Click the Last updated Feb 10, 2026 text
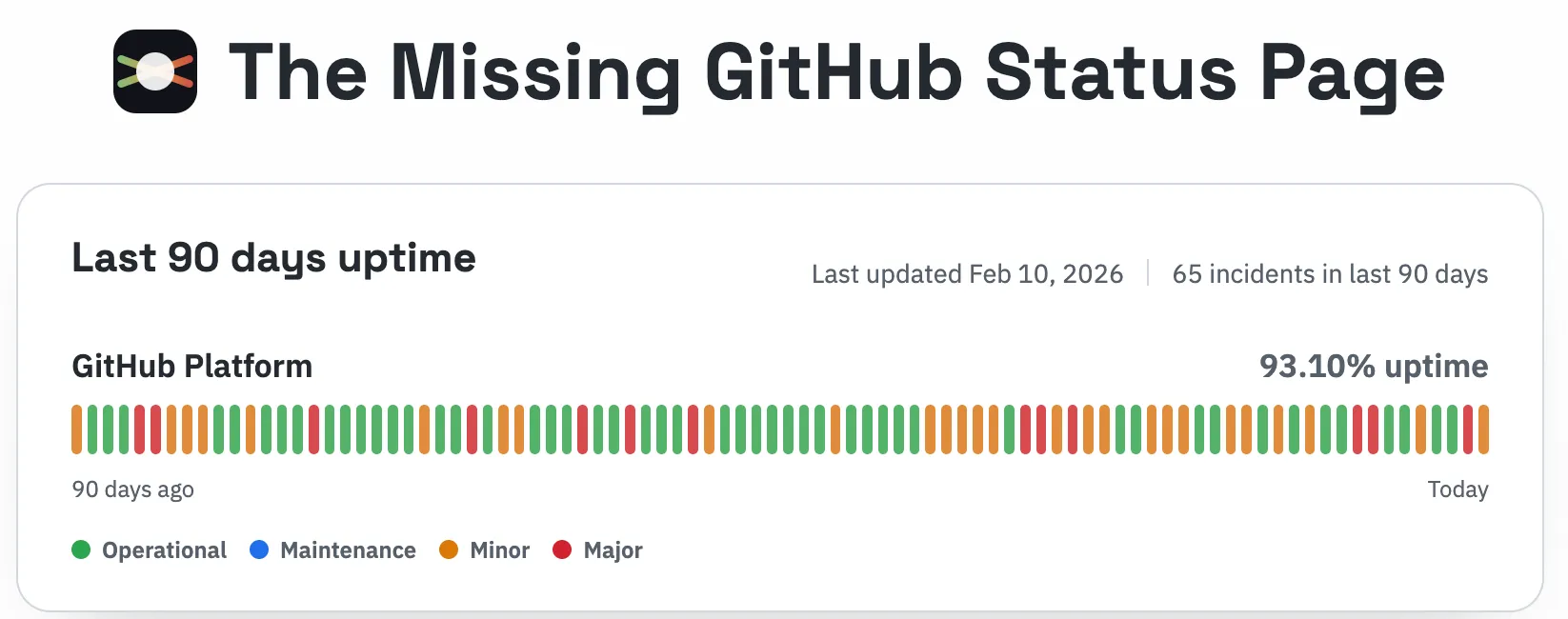This screenshot has width=1568, height=619. pyautogui.click(x=967, y=274)
